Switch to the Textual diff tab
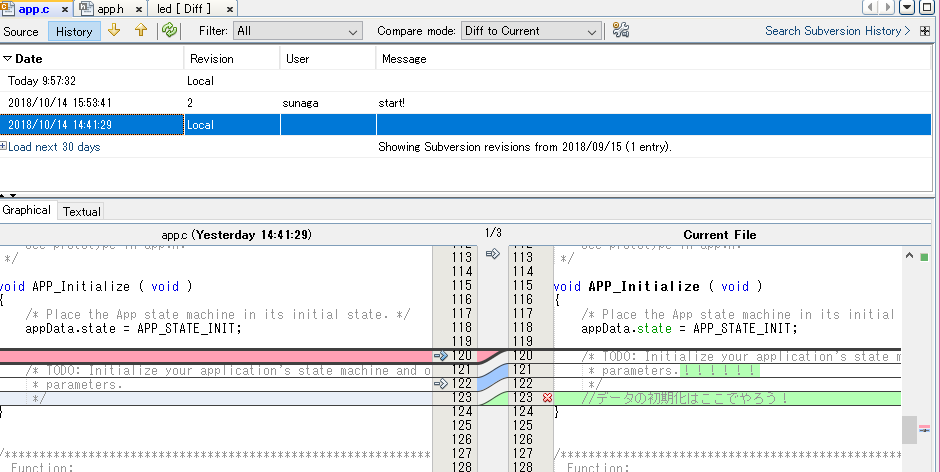 coord(81,211)
